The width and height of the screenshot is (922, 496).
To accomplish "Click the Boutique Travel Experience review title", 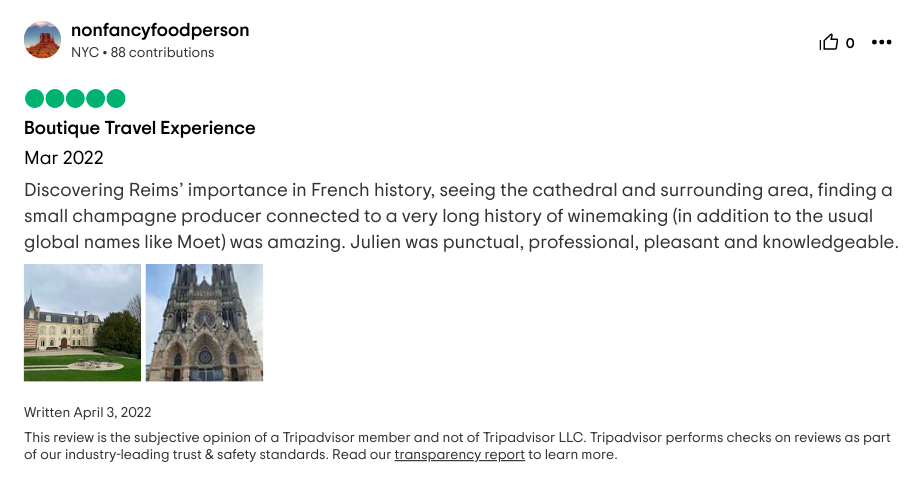I will pos(139,128).
